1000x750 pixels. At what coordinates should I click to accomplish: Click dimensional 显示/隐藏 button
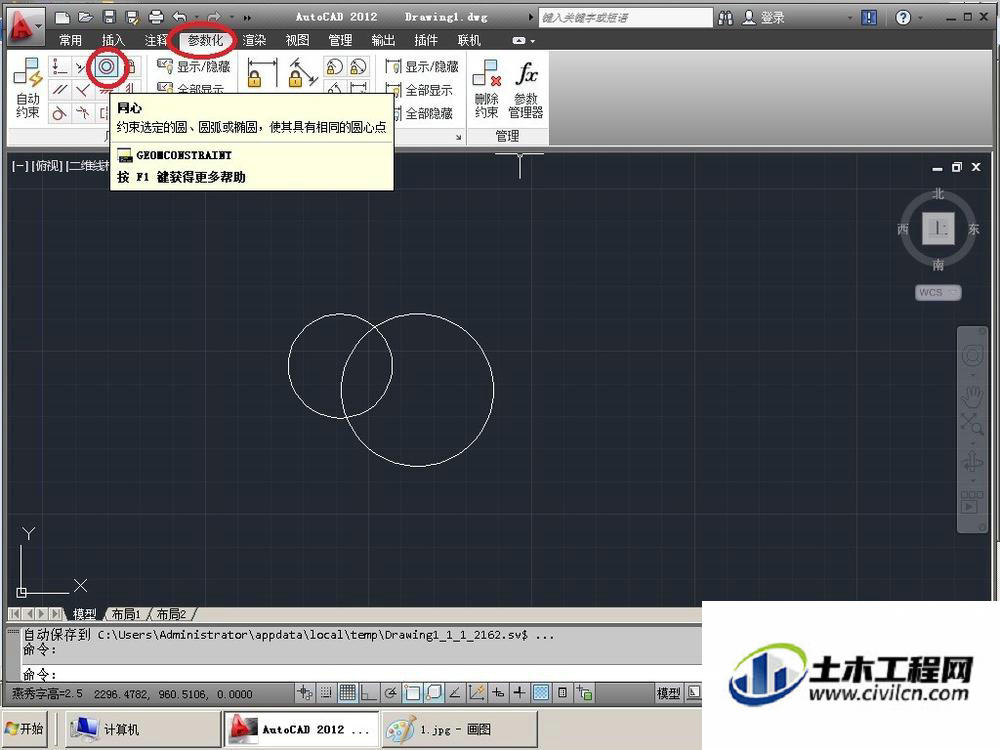pyautogui.click(x=422, y=66)
